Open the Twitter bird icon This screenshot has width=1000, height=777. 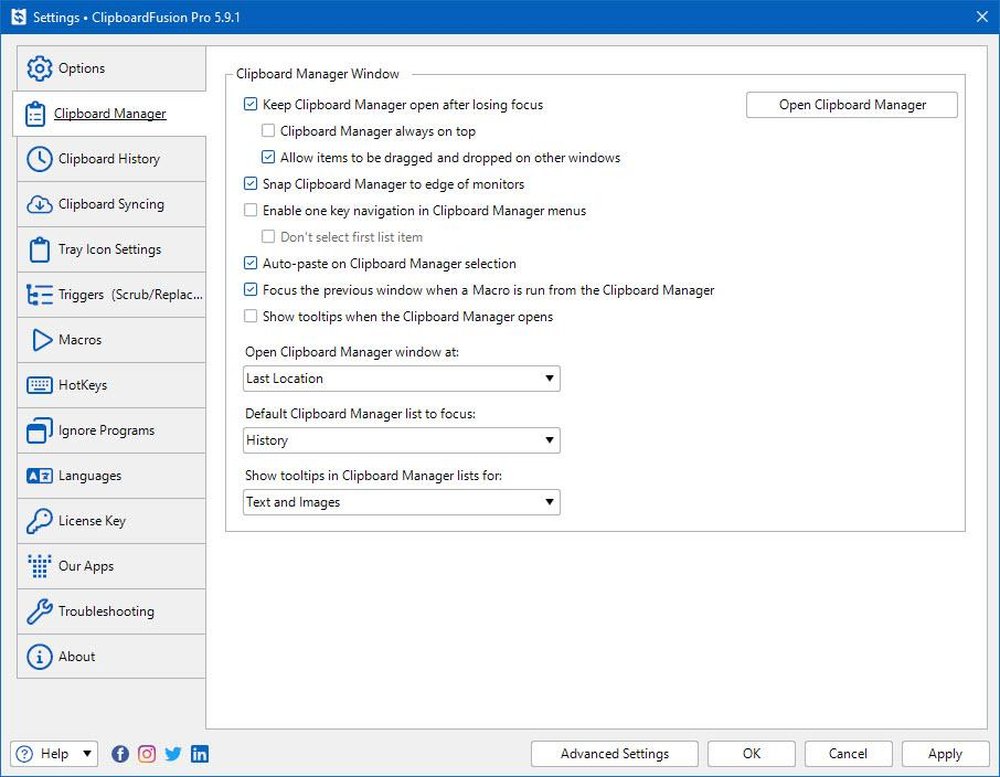tap(173, 754)
